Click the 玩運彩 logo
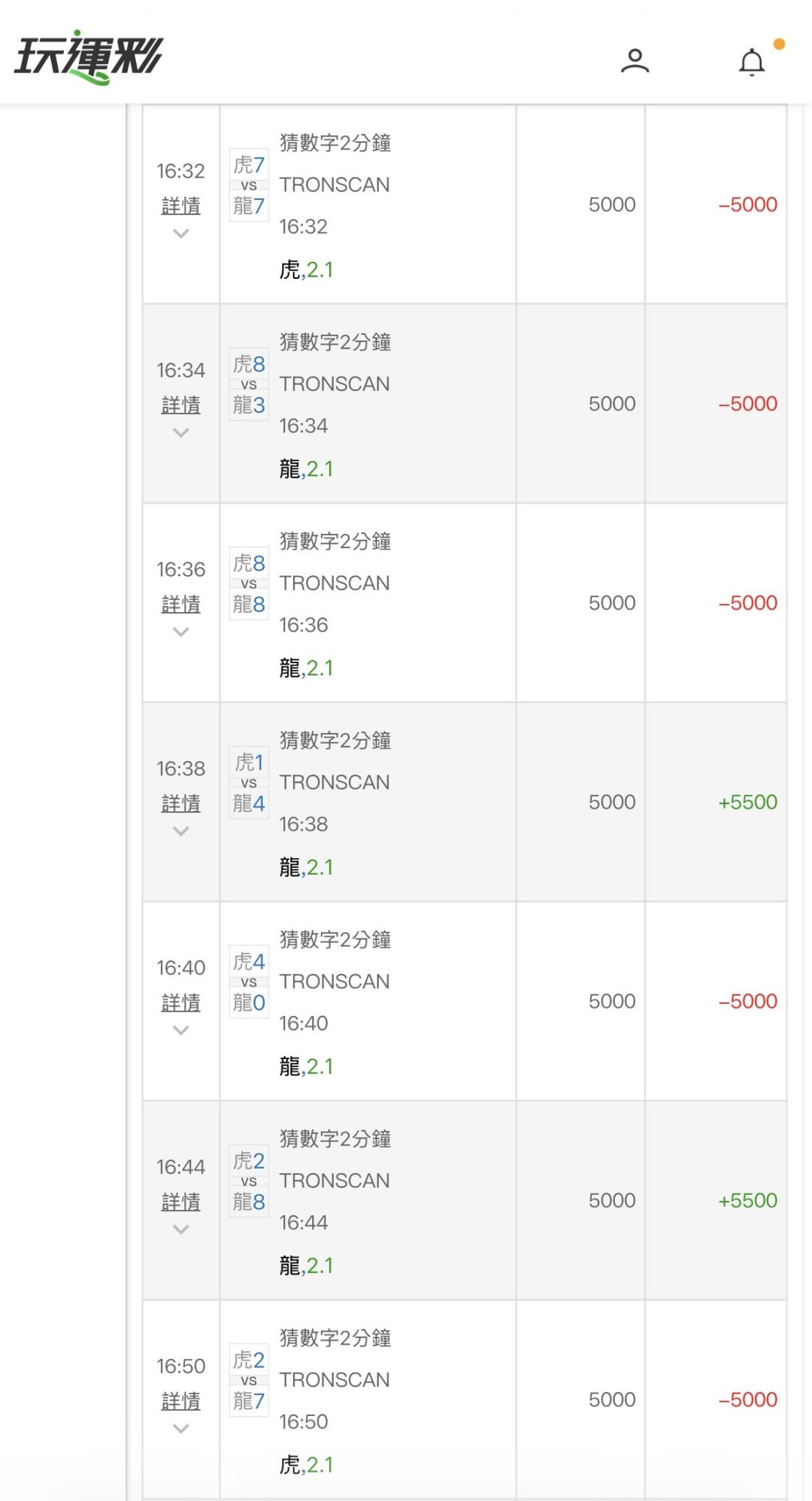The height and width of the screenshot is (1501, 812). 89,57
